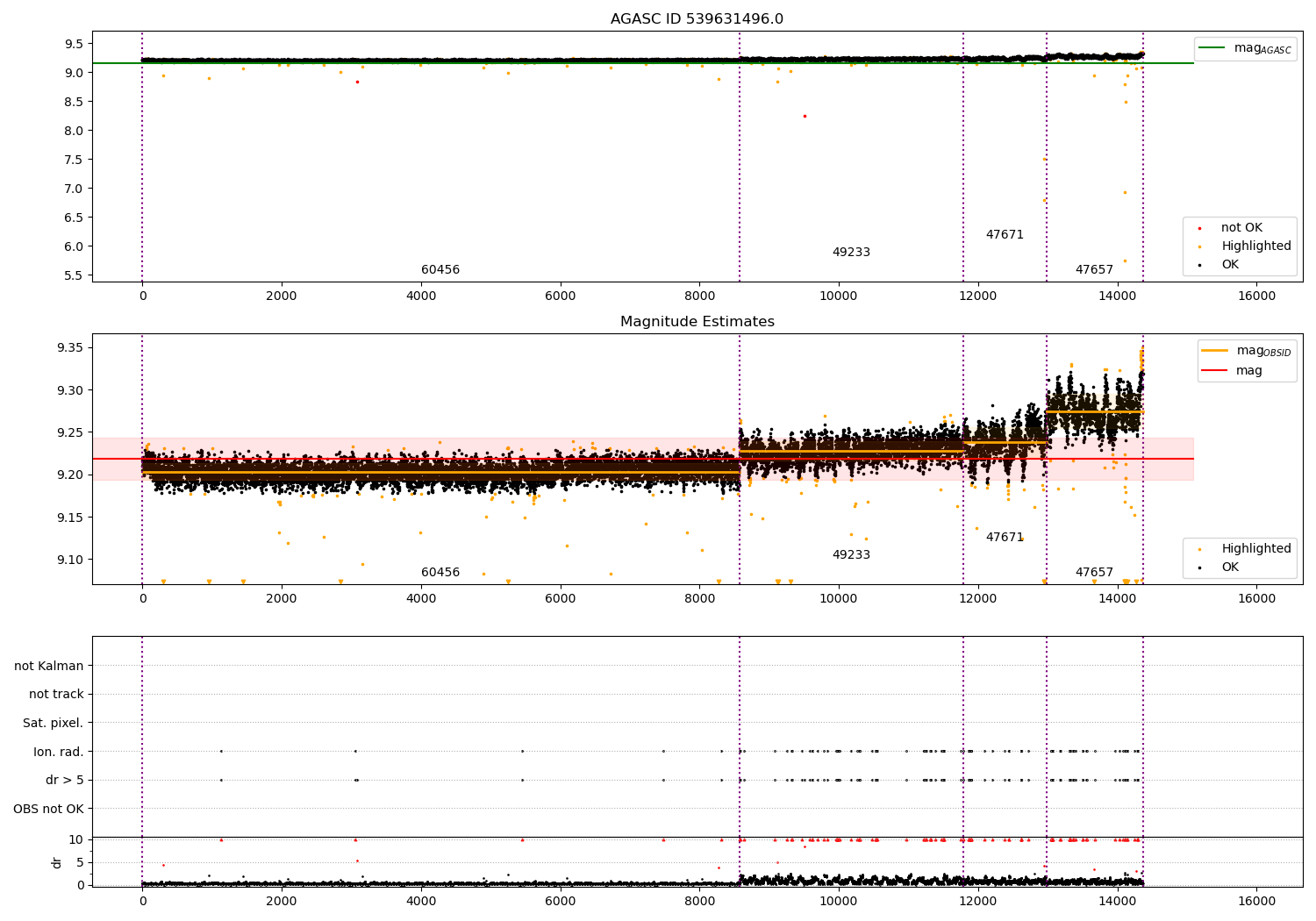Click the 8000 x-axis tick in top plot
The image size is (1316, 921).
pyautogui.click(x=699, y=296)
